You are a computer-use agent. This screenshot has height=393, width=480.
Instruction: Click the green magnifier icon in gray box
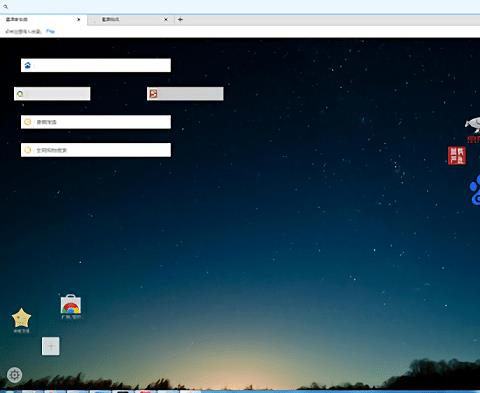click(20, 94)
